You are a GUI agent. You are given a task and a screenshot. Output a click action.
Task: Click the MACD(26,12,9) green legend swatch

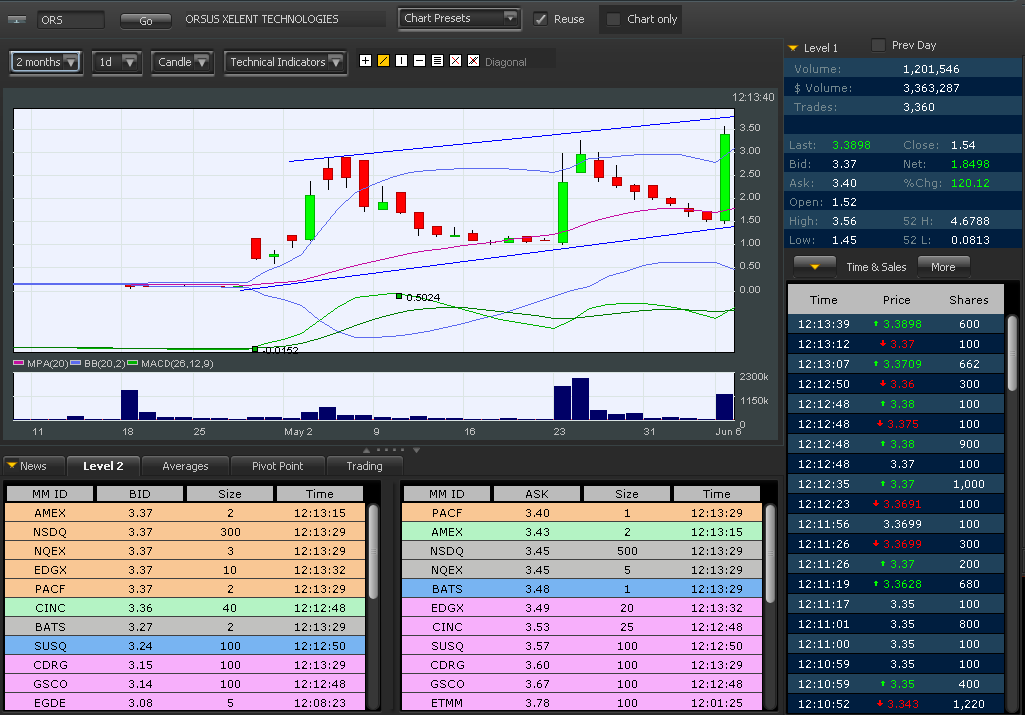pos(133,363)
